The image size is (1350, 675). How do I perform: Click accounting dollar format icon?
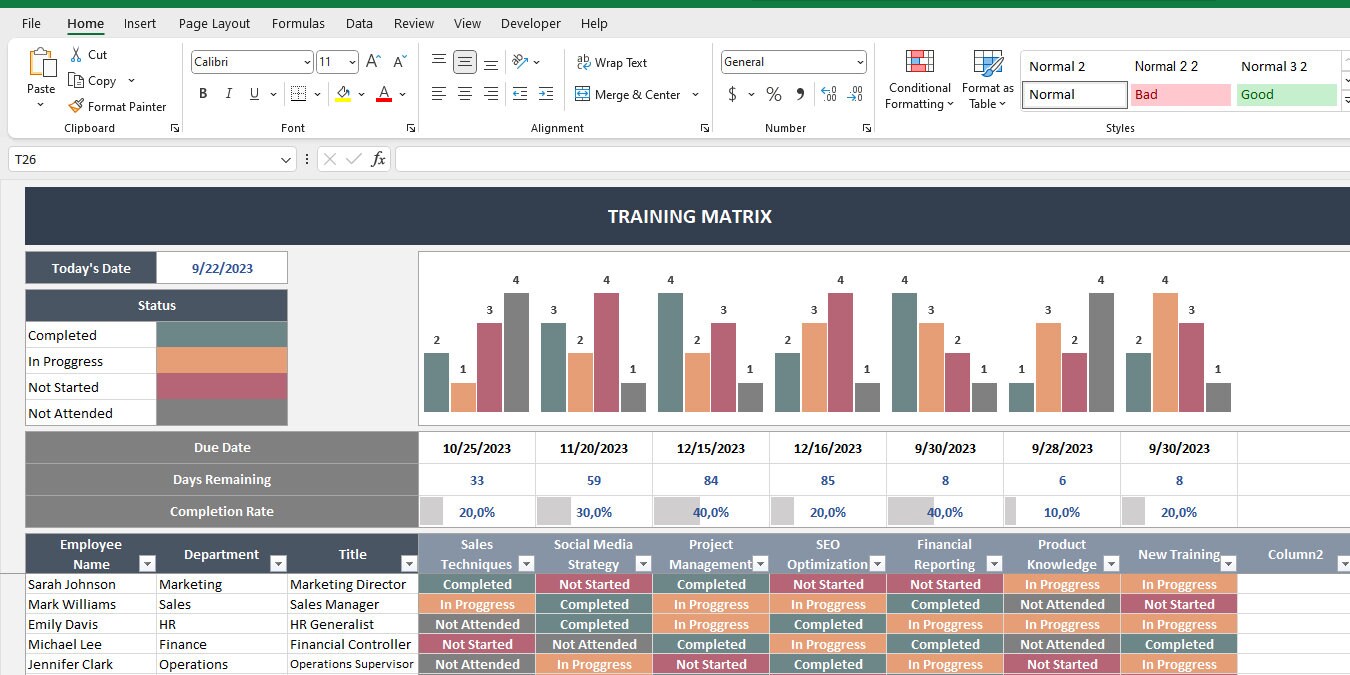tap(733, 94)
